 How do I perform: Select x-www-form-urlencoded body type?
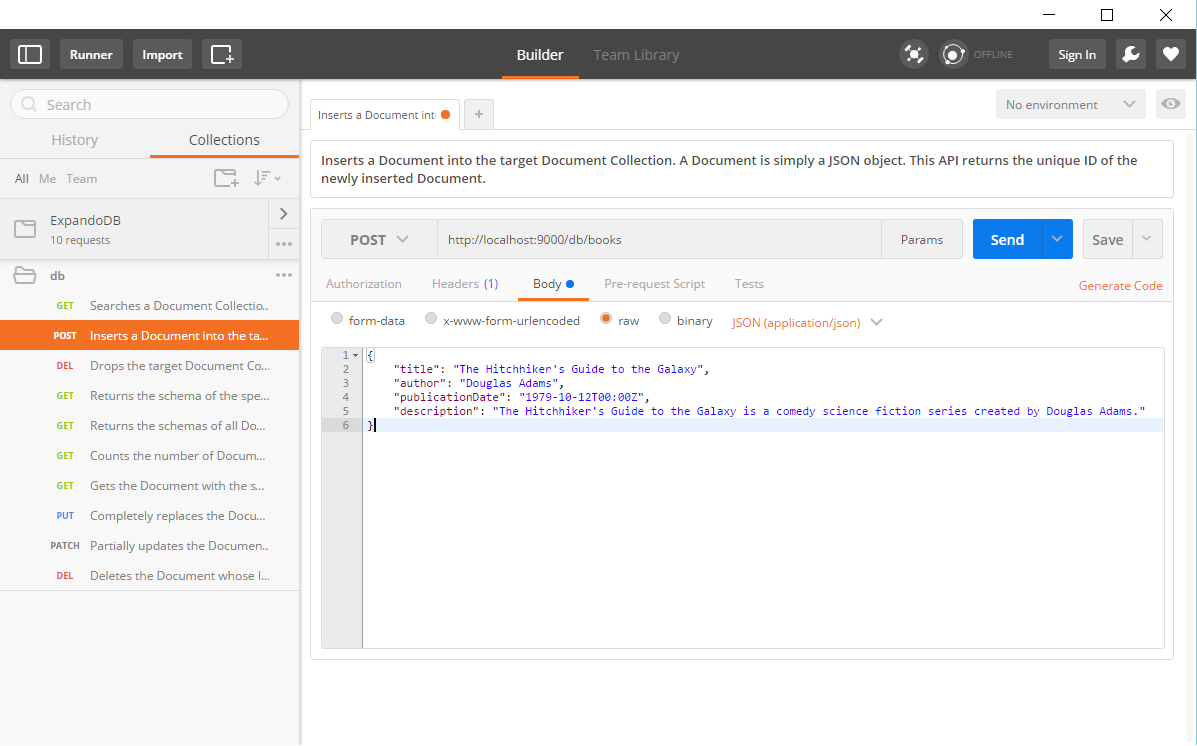pyautogui.click(x=431, y=319)
